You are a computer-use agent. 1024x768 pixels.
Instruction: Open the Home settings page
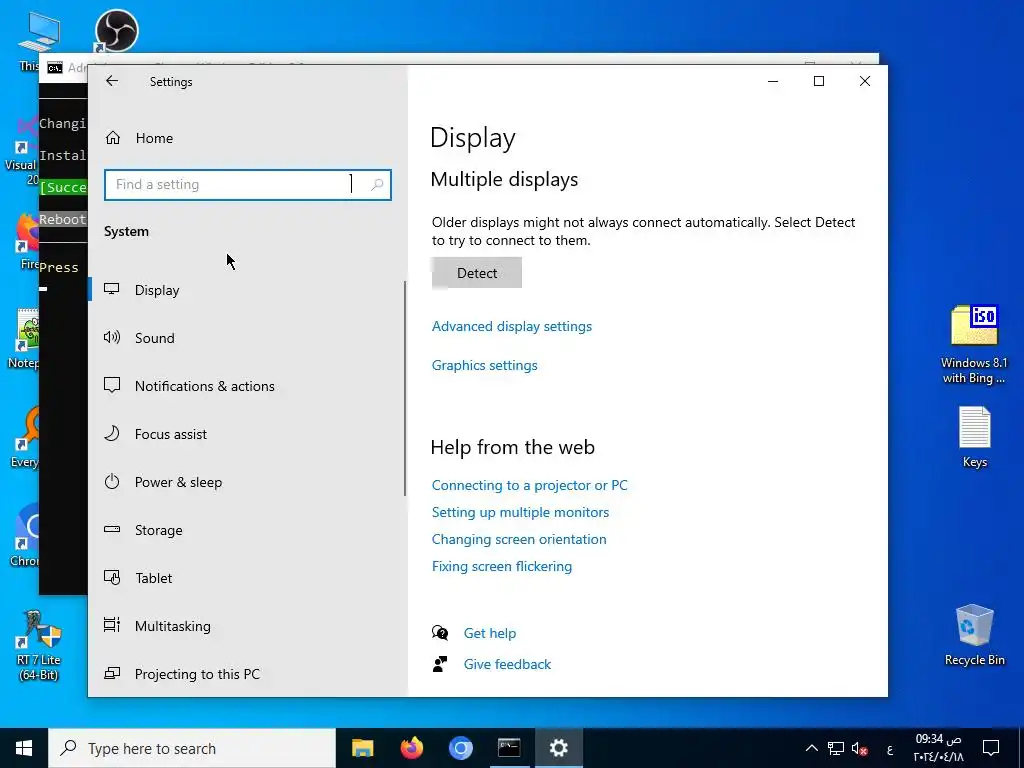click(x=154, y=138)
